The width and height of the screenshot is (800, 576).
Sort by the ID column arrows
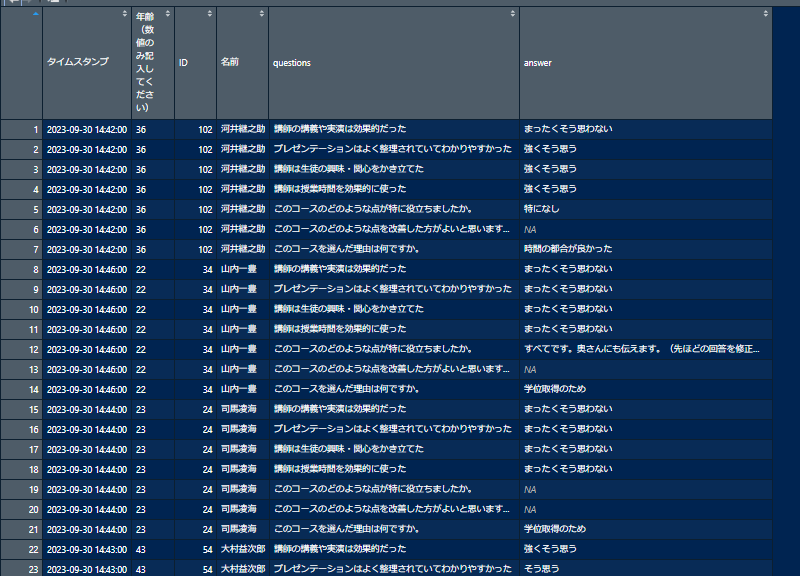click(x=209, y=14)
